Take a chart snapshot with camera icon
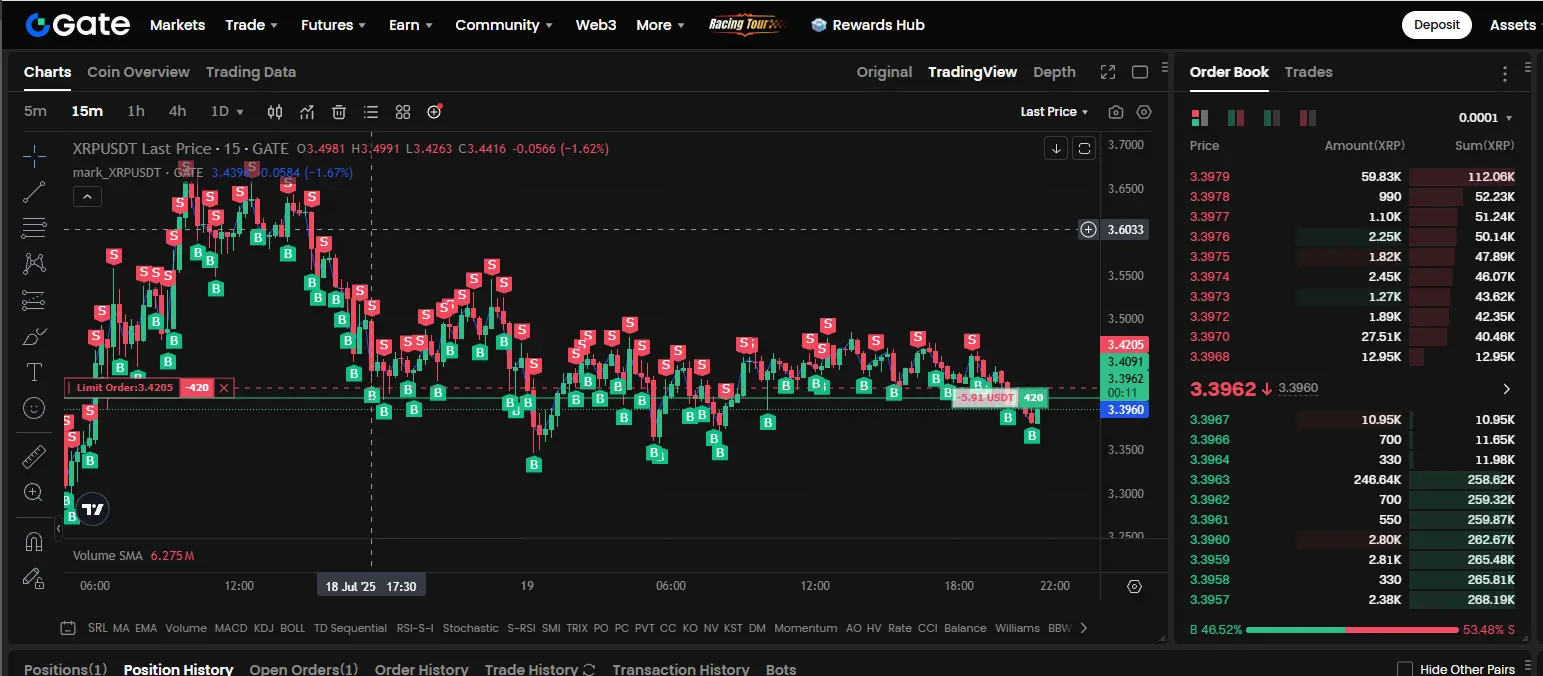 click(x=1116, y=112)
